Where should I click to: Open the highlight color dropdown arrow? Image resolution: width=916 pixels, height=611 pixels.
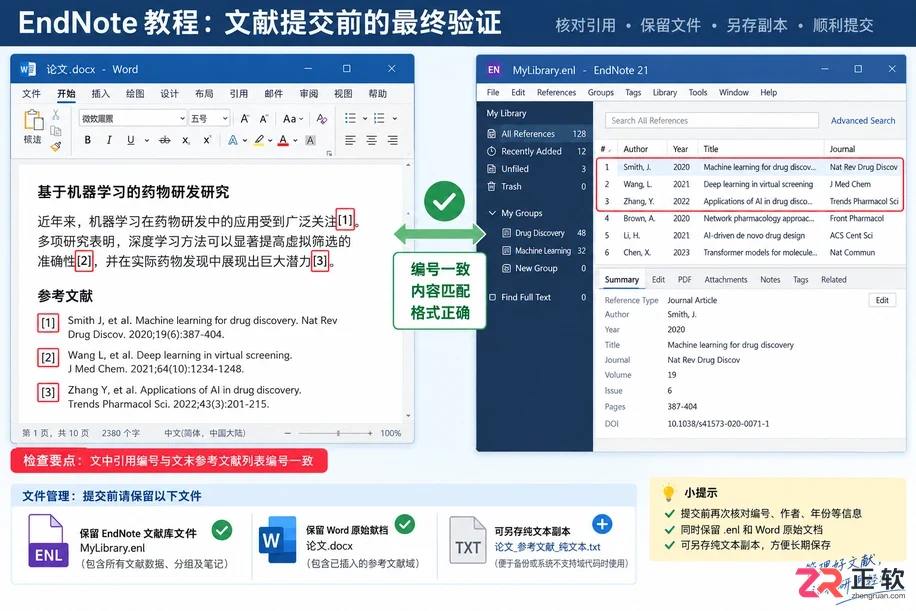(270, 140)
